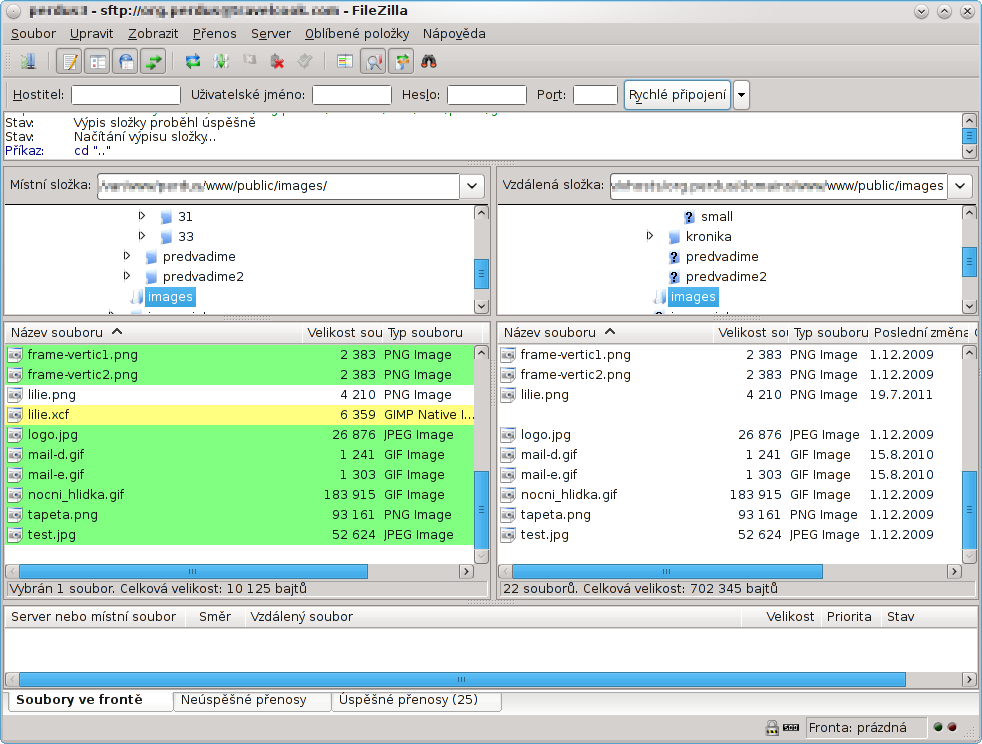
Task: Open the Upravit menu
Action: tap(91, 34)
